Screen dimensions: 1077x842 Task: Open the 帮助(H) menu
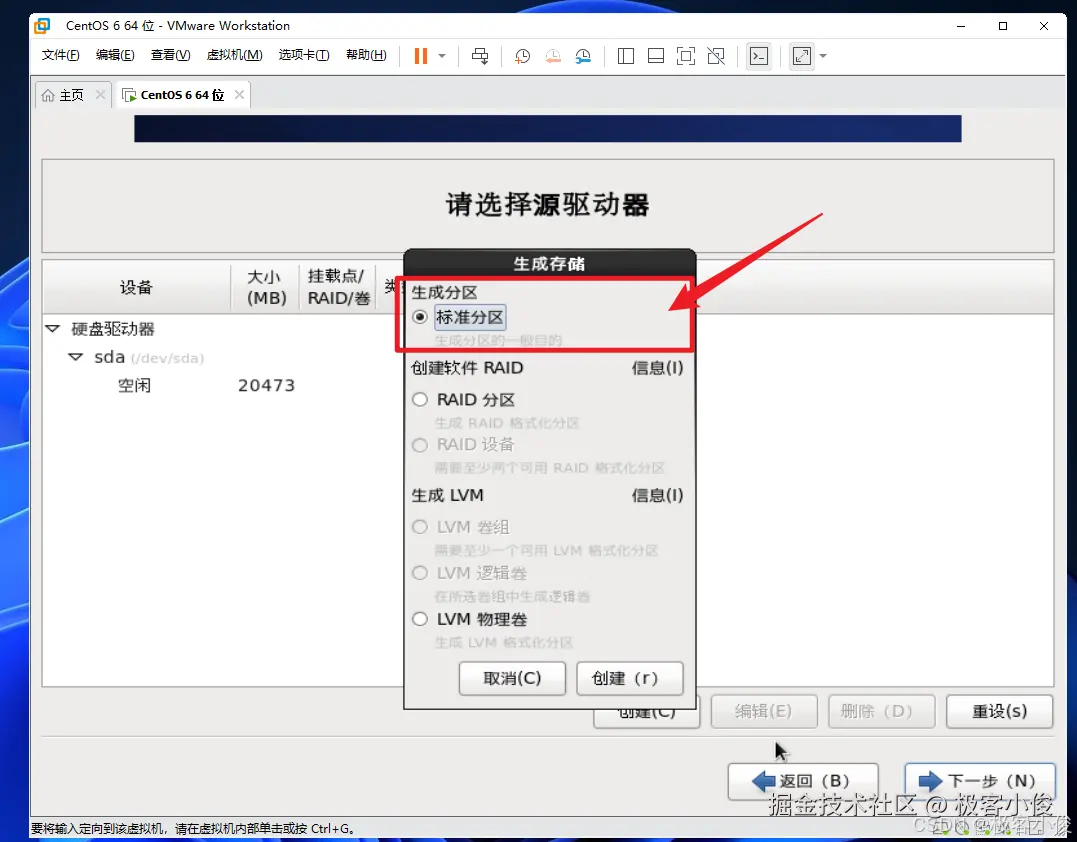366,55
